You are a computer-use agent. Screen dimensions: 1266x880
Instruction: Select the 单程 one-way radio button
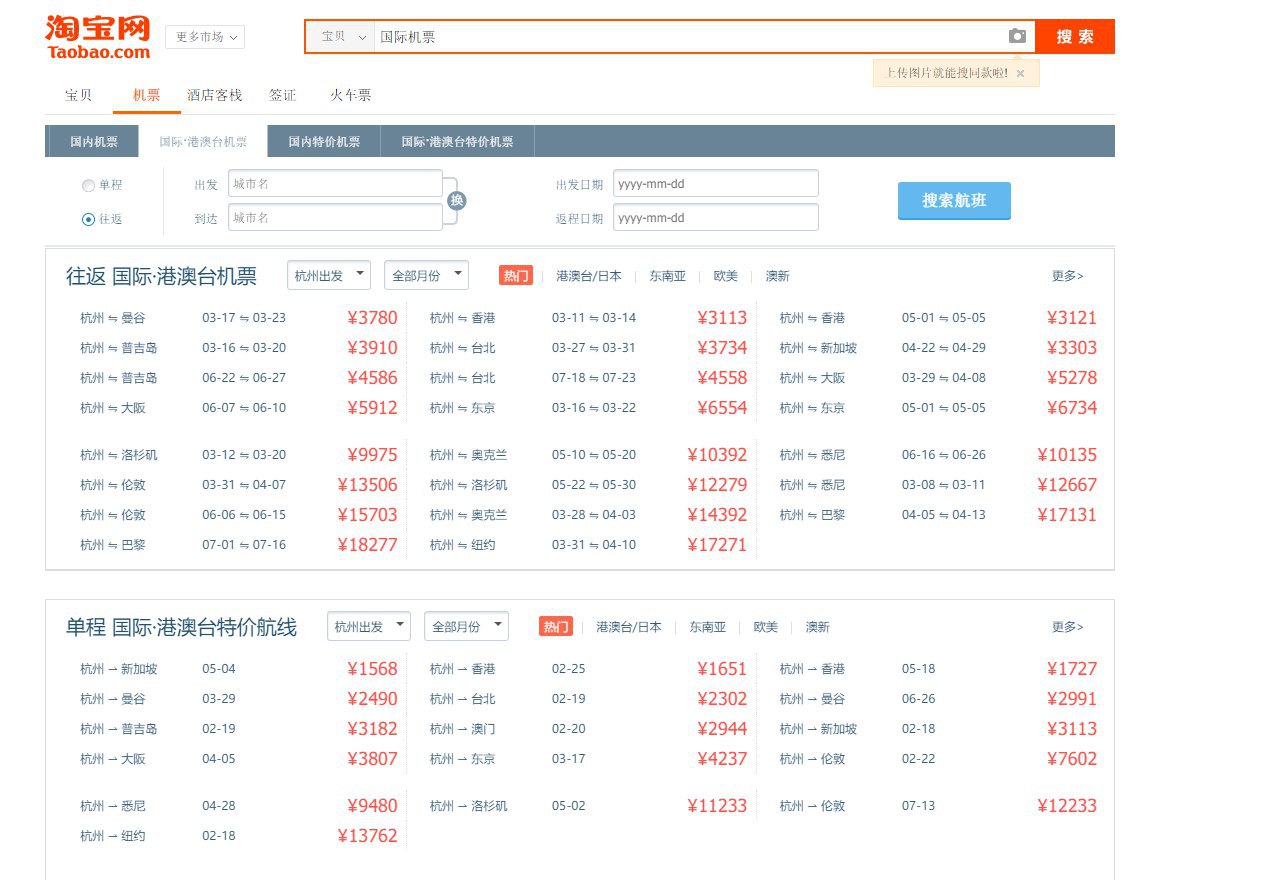coord(89,185)
